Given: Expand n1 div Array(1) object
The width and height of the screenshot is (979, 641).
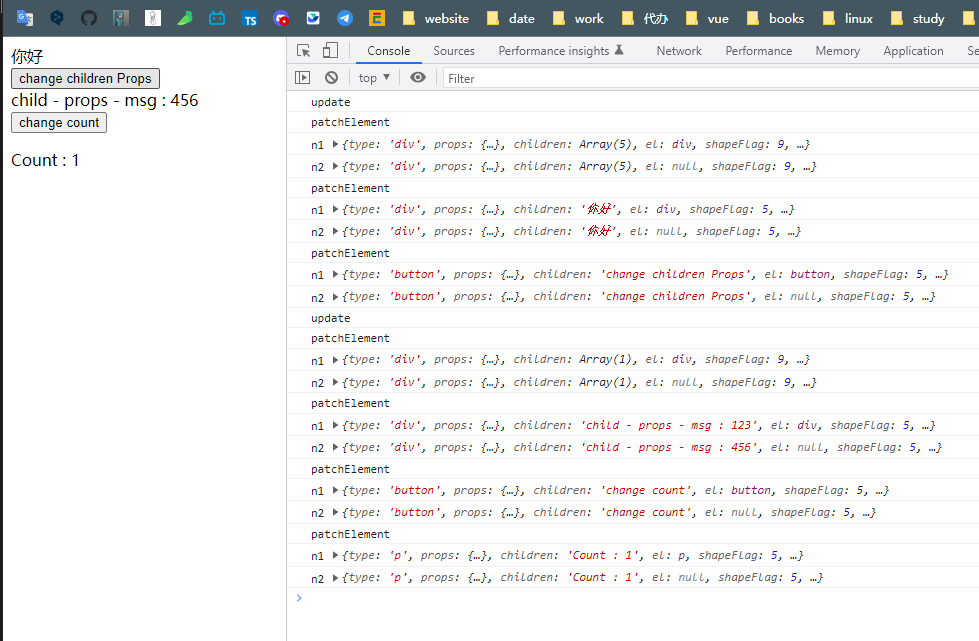Looking at the screenshot, I should pos(335,360).
